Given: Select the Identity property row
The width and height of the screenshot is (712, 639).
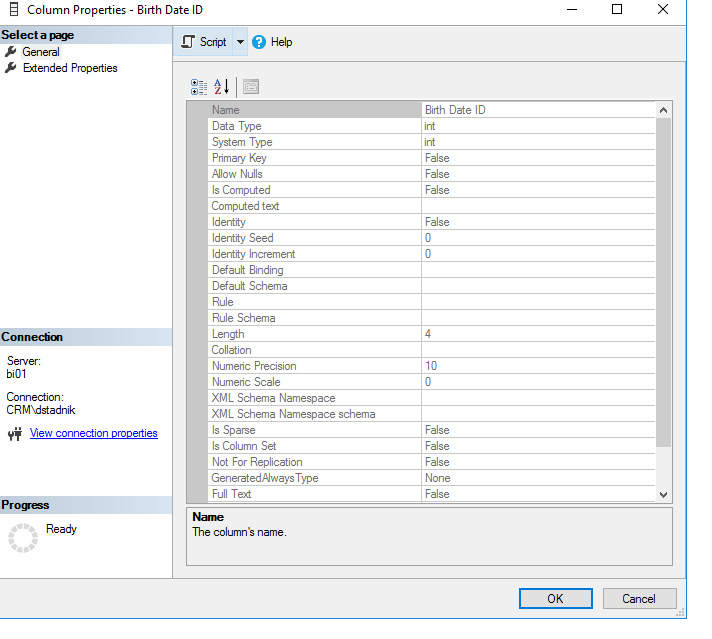Looking at the screenshot, I should pos(431,222).
